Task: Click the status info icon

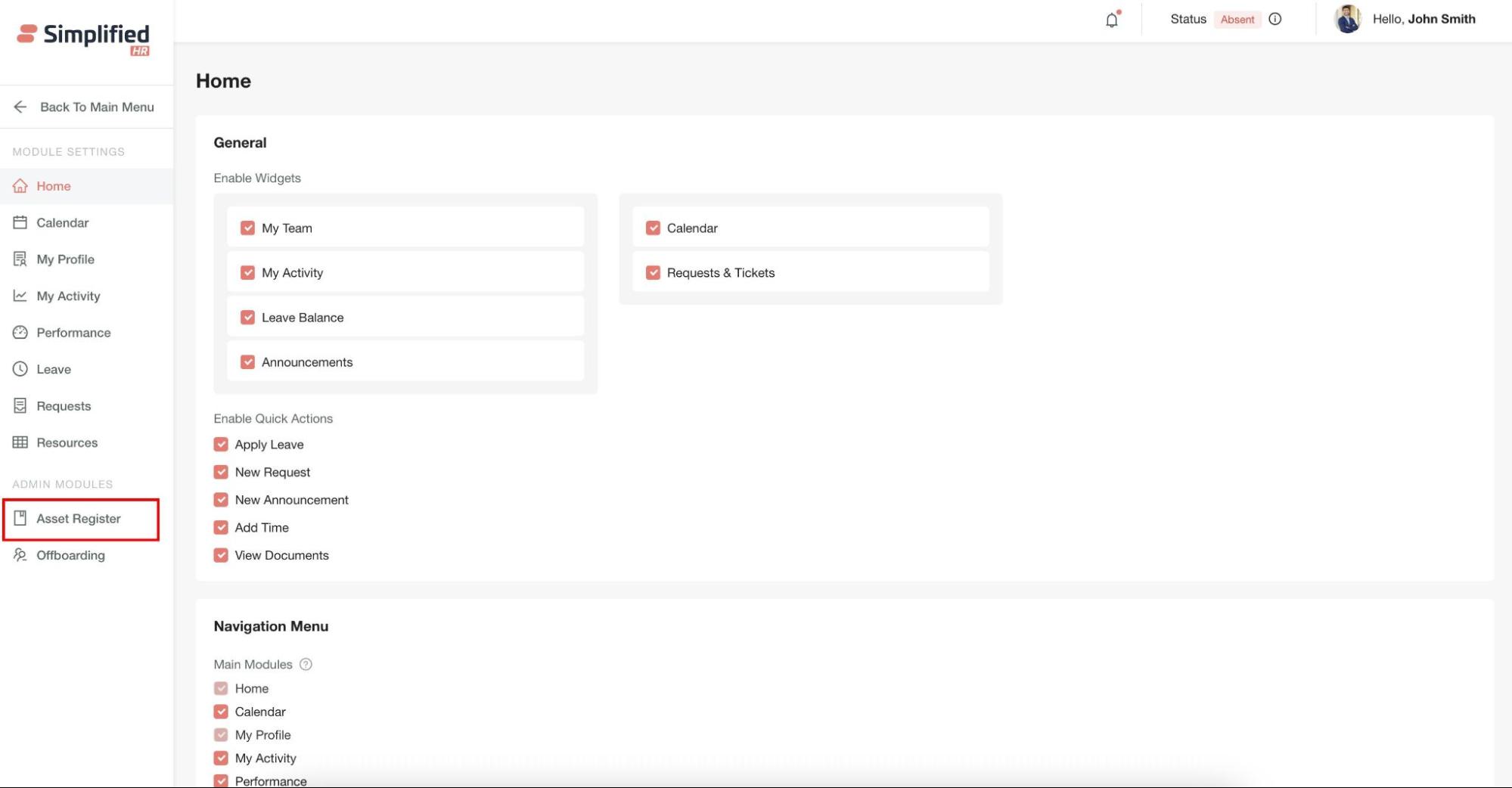Action: [x=1275, y=19]
